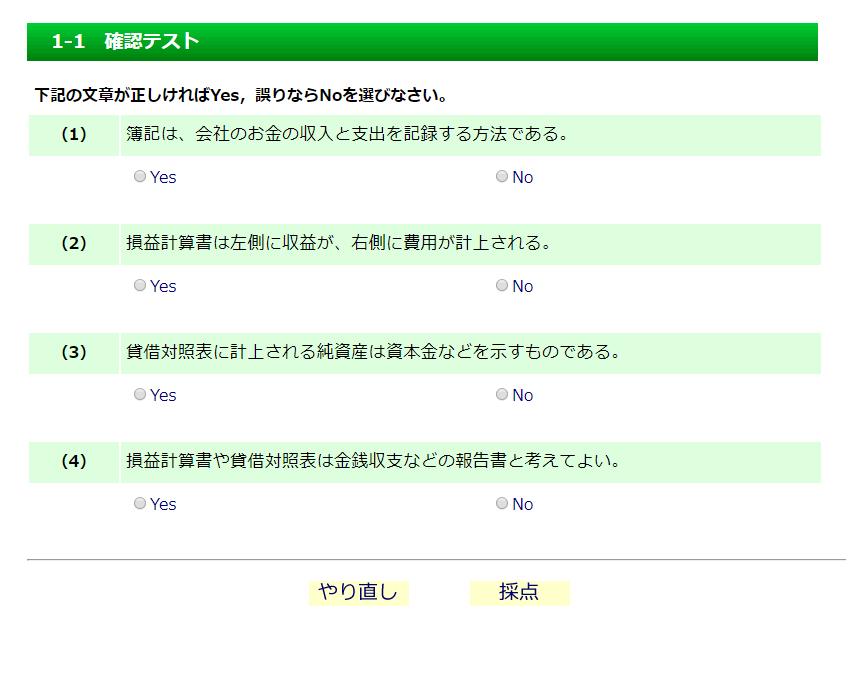
Task: Click the (3) question number cell
Action: (x=74, y=353)
